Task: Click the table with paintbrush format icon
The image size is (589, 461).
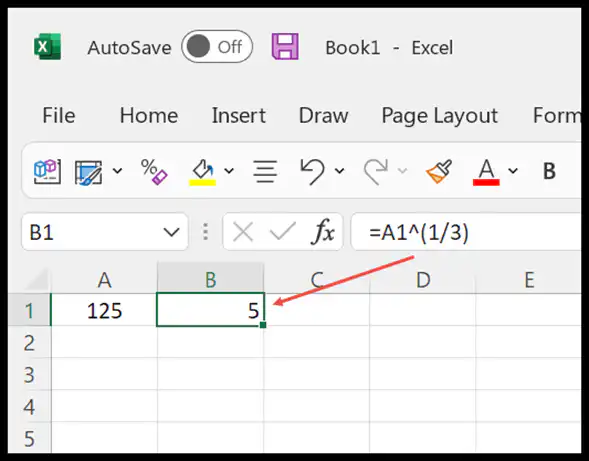Action: point(89,172)
